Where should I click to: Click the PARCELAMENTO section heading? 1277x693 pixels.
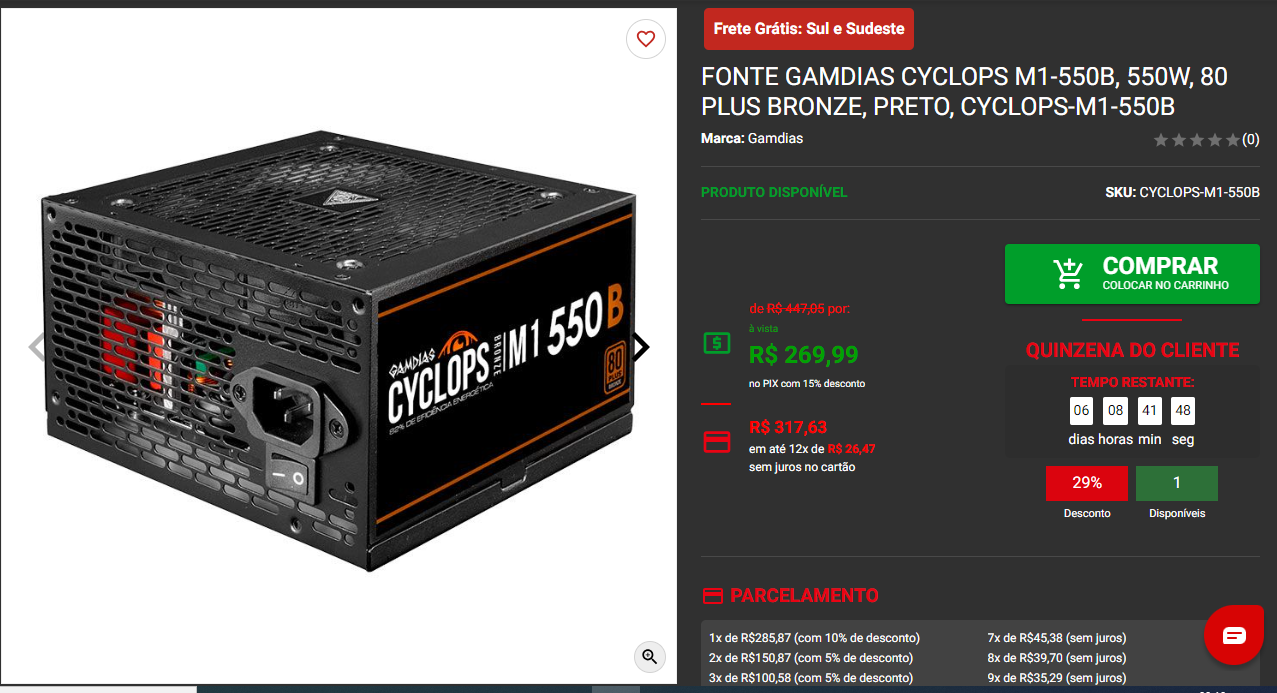pos(805,596)
